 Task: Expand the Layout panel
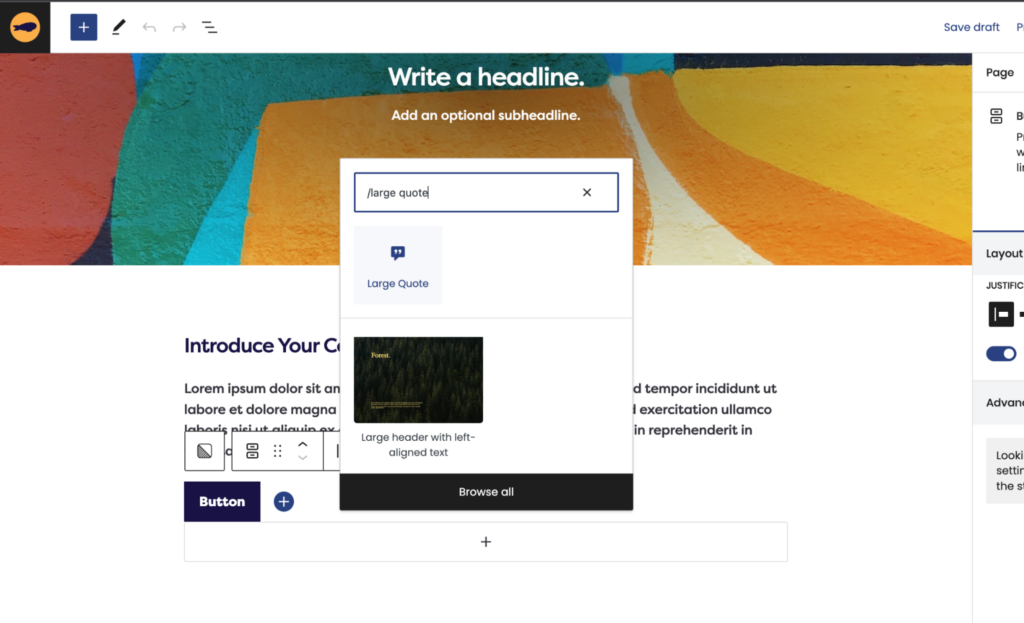coord(1003,253)
